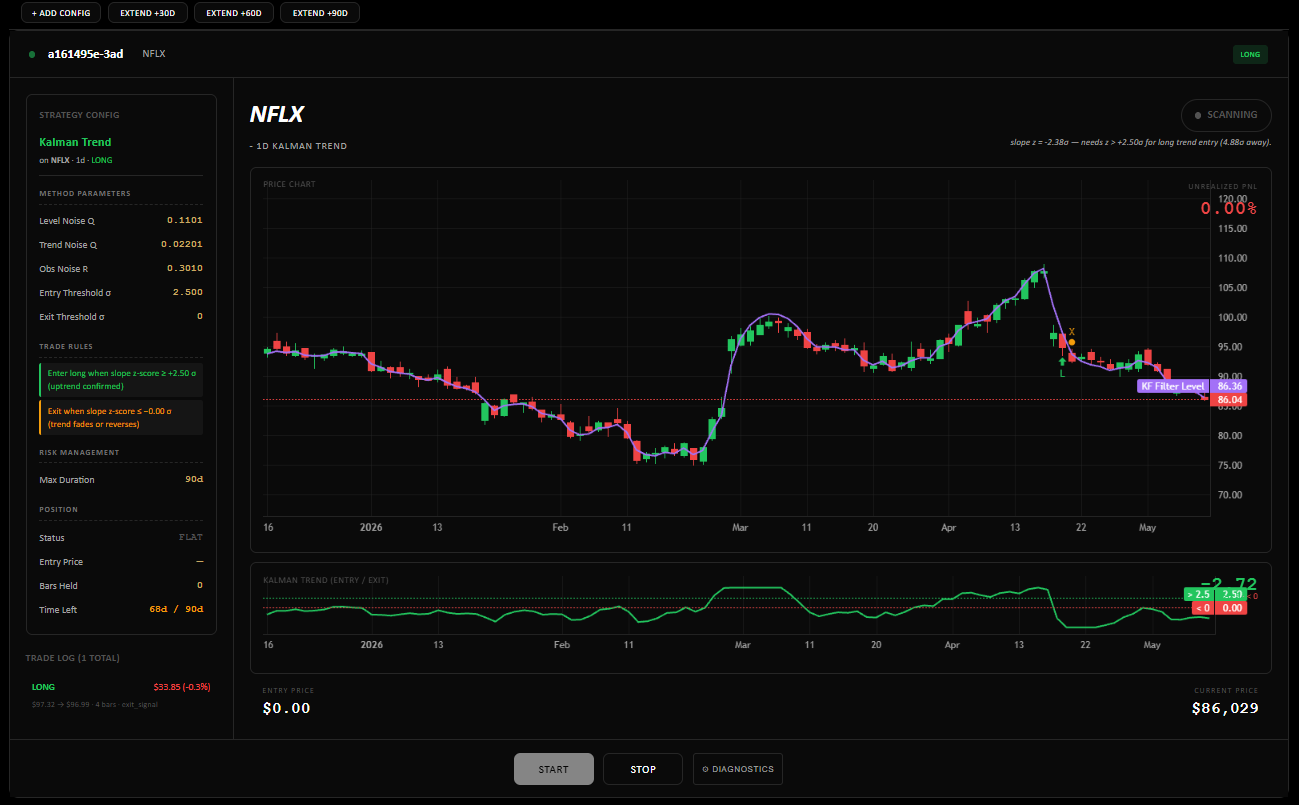Click the 1D KALMAN TREND subtitle
The image size is (1299, 805).
(301, 146)
